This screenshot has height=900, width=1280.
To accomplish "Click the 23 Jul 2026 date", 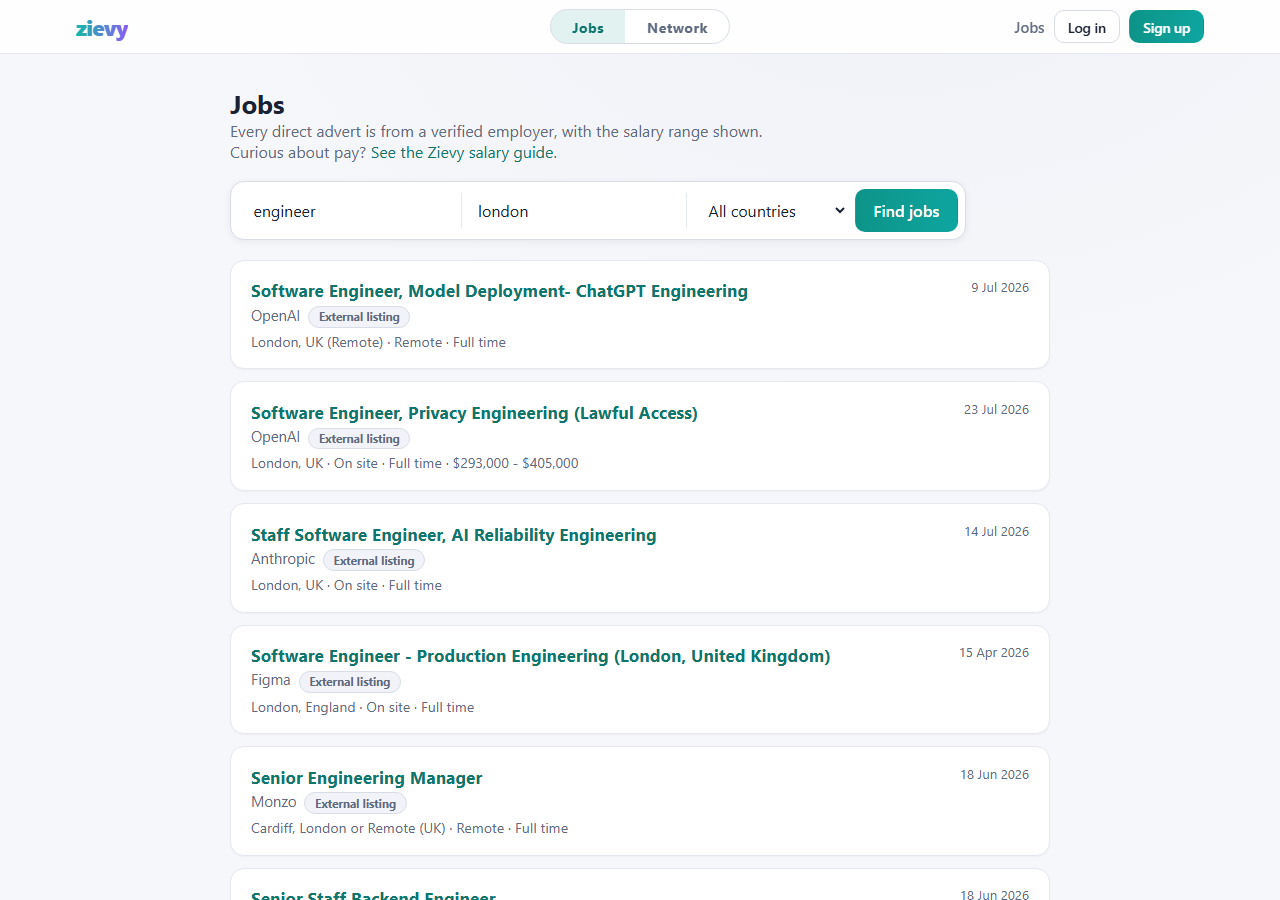I will pos(996,410).
